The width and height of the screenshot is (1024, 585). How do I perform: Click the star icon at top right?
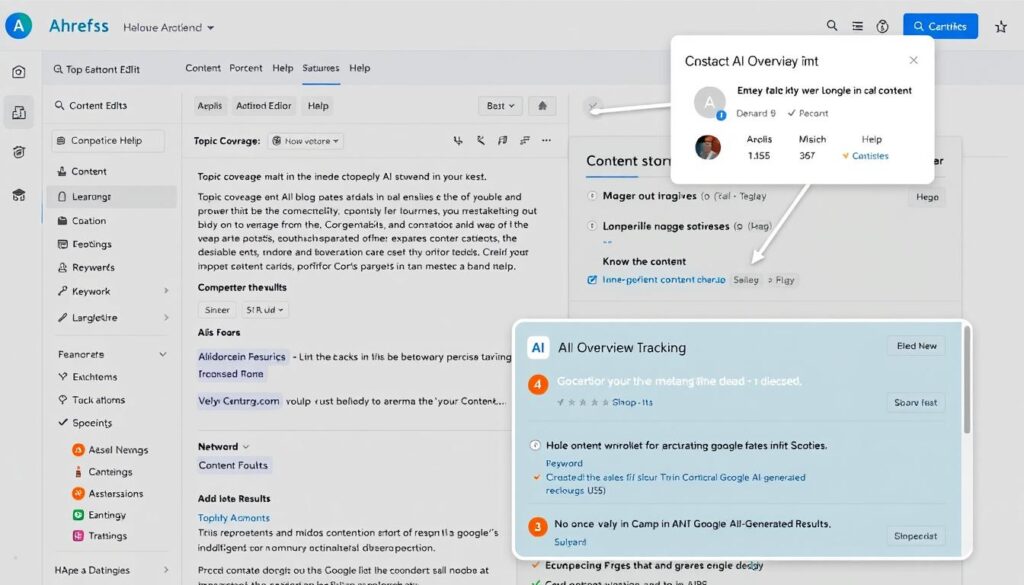click(1000, 27)
